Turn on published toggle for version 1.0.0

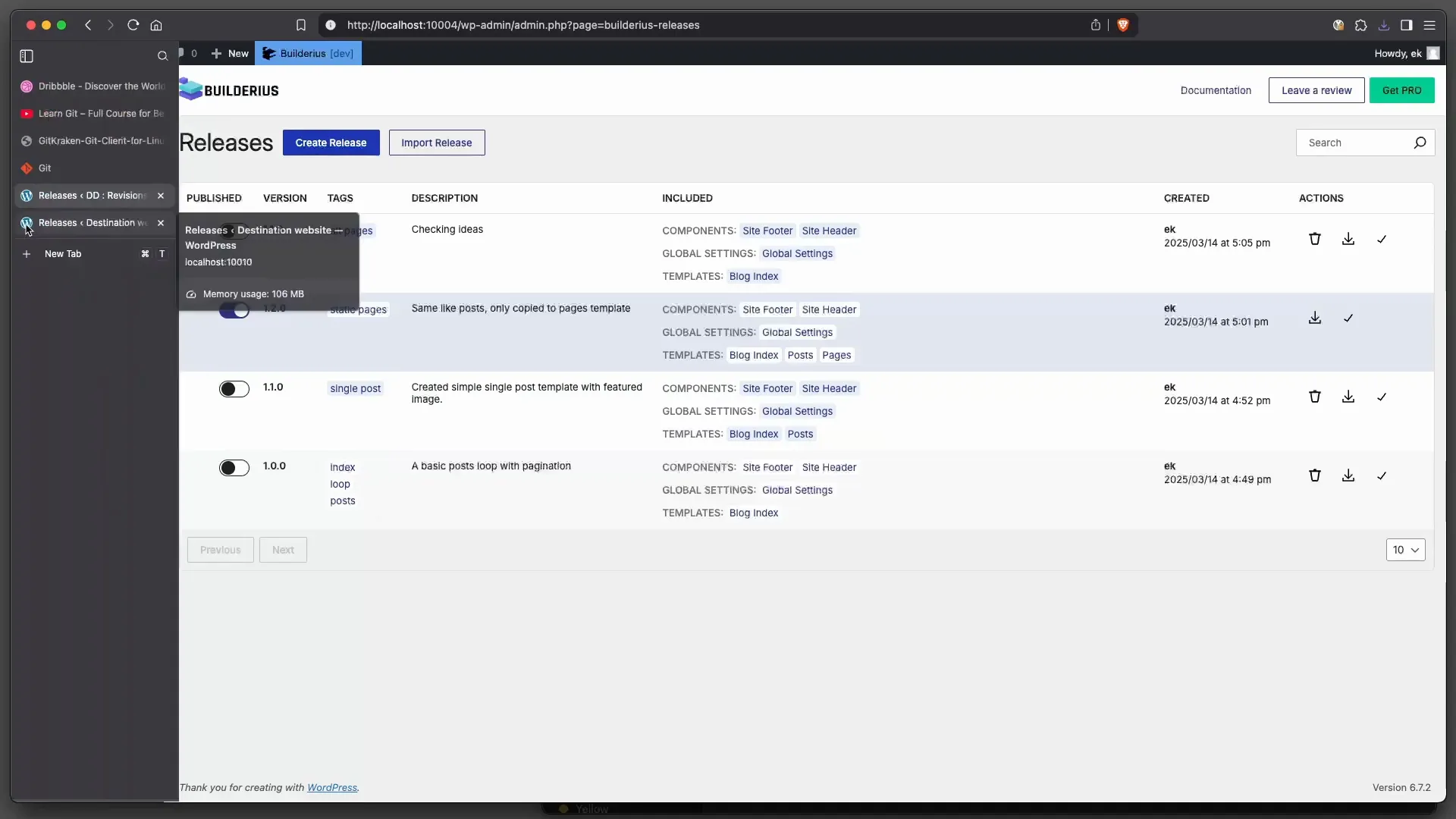tap(234, 468)
